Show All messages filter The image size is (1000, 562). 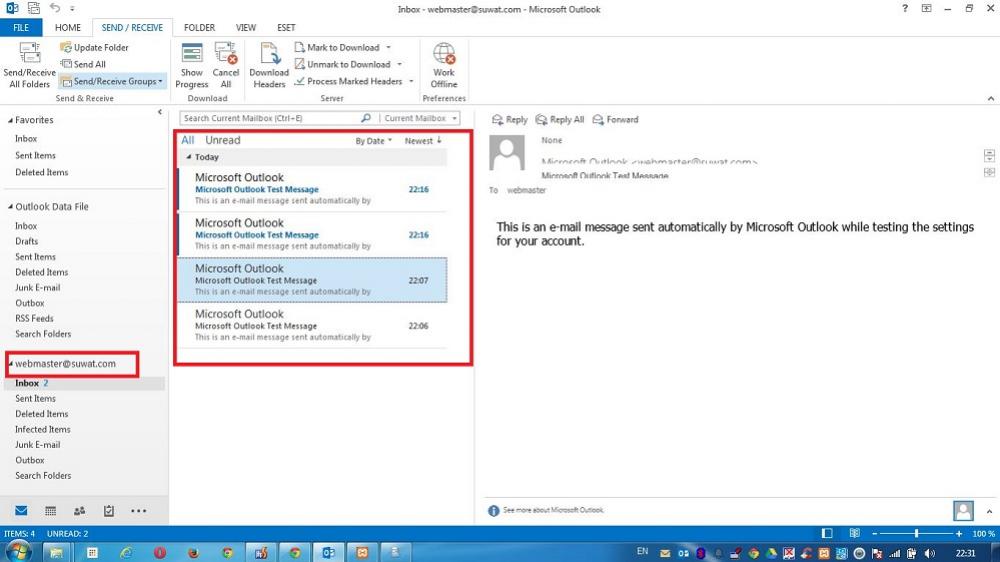pos(188,140)
